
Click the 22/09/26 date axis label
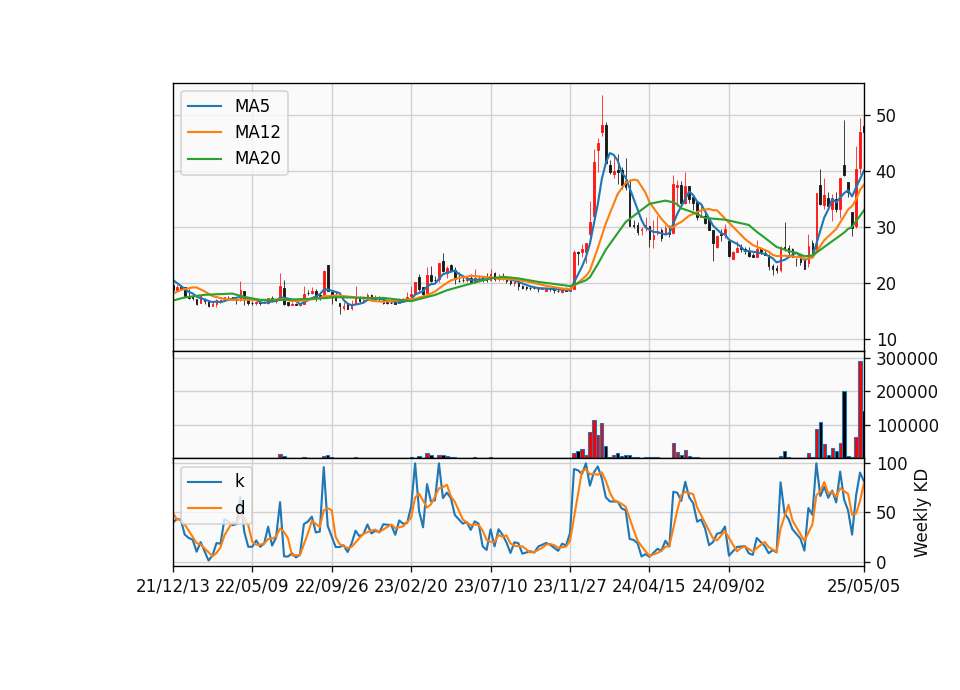tap(332, 587)
